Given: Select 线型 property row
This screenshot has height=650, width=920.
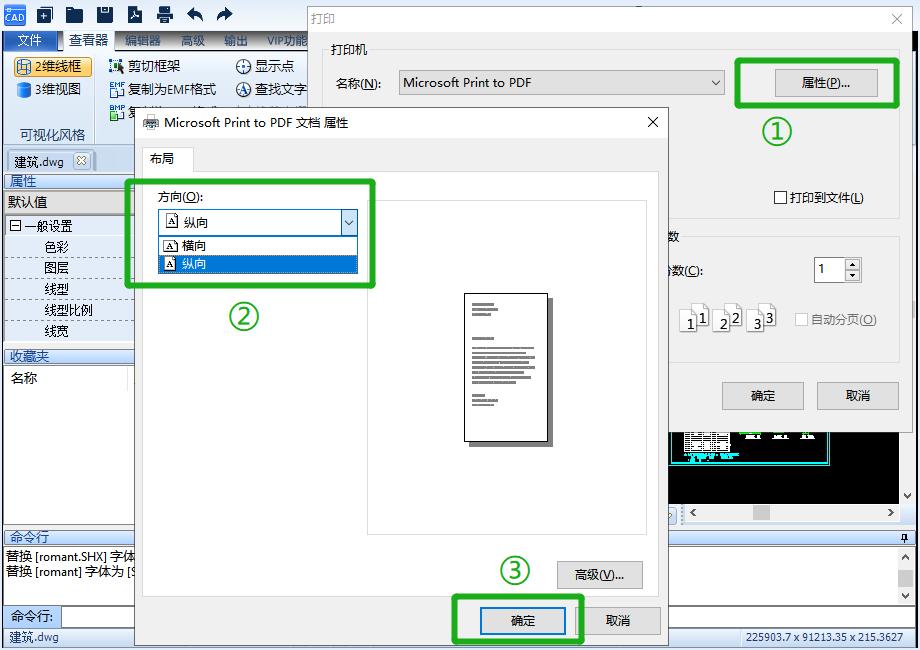Looking at the screenshot, I should tap(69, 289).
